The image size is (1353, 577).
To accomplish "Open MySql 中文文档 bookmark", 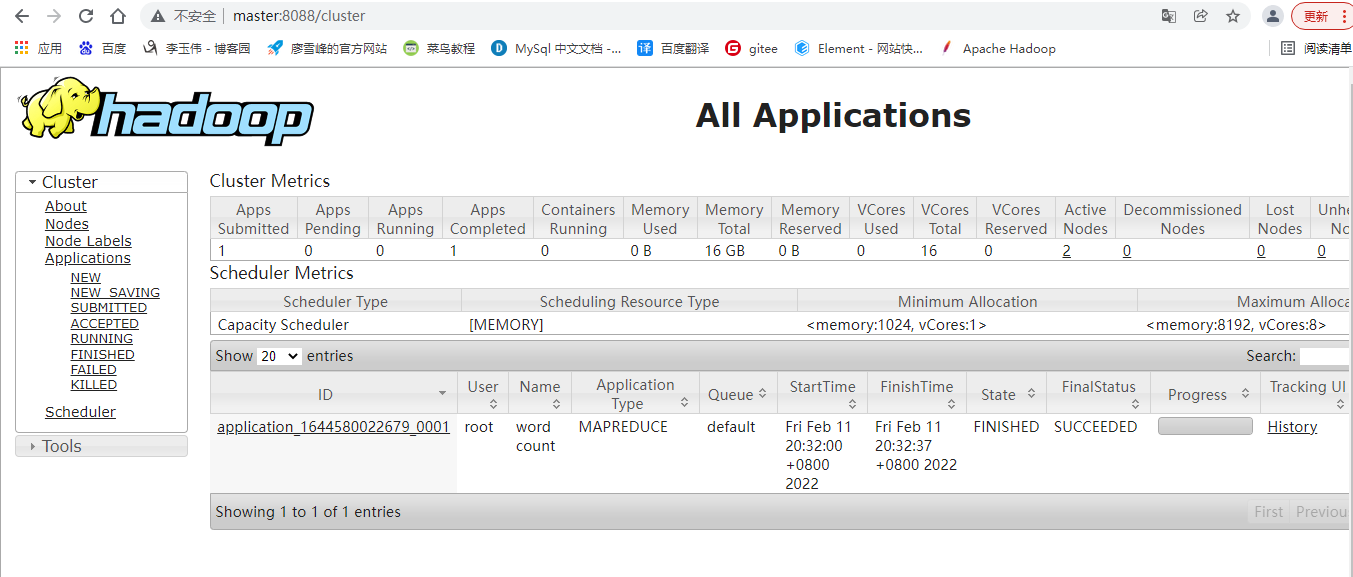I will pyautogui.click(x=556, y=48).
